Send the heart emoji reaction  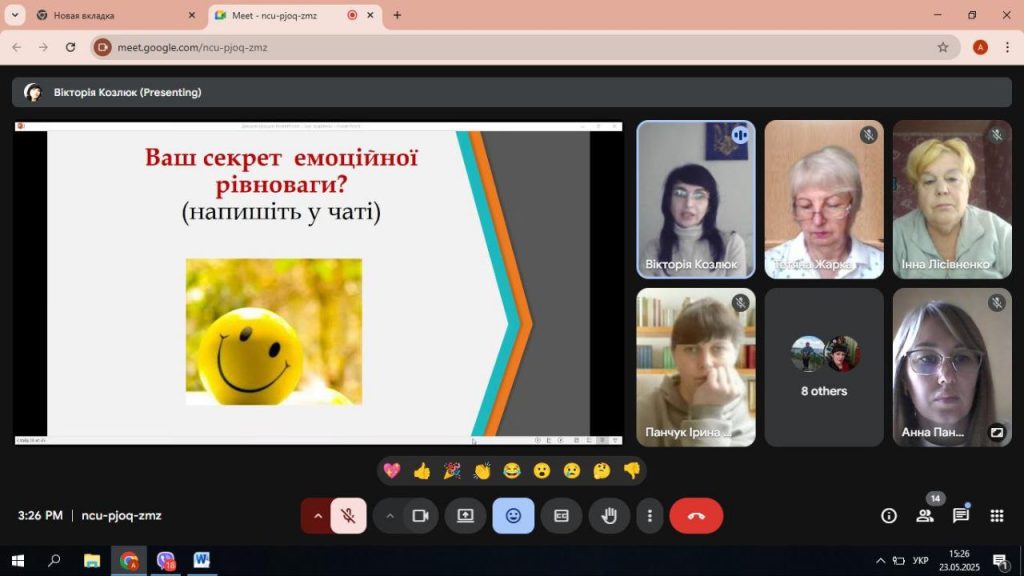tap(392, 471)
